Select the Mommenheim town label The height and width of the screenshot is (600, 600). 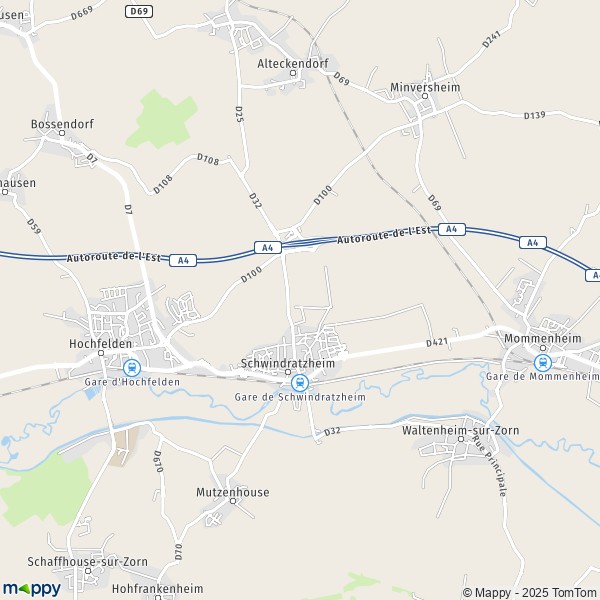[543, 338]
